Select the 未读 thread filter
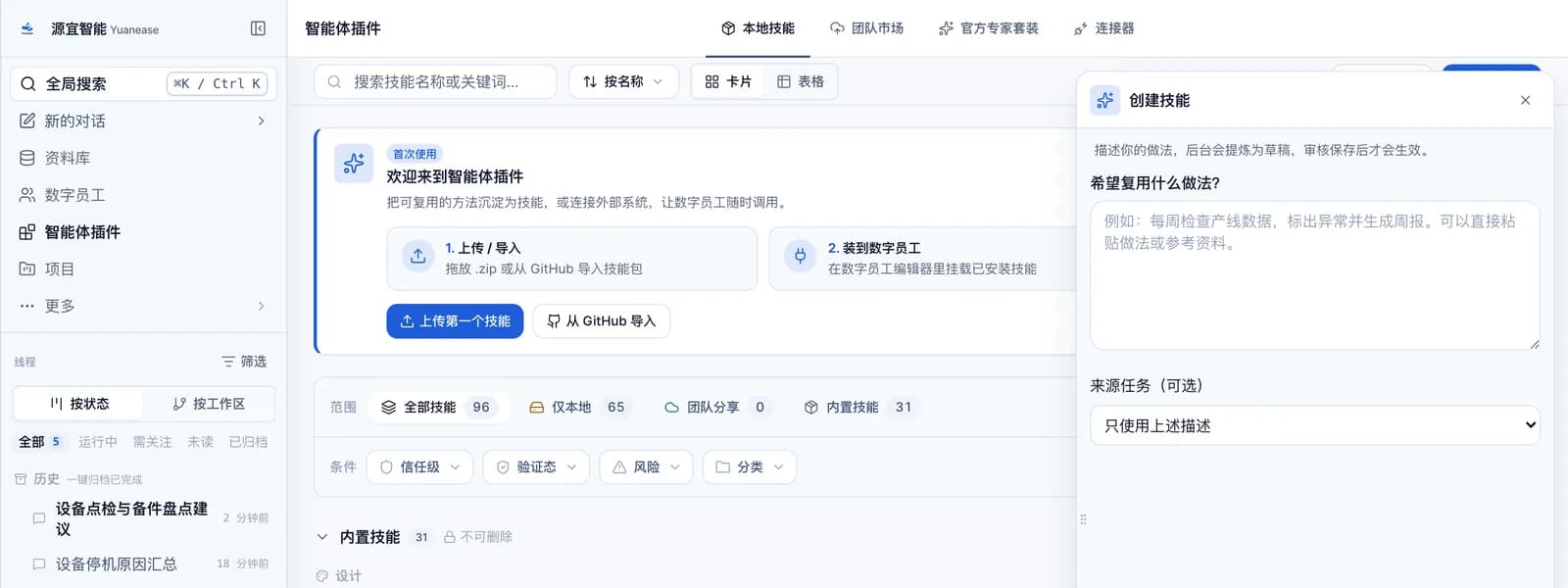Screen dimensions: 1568x588 (200, 442)
